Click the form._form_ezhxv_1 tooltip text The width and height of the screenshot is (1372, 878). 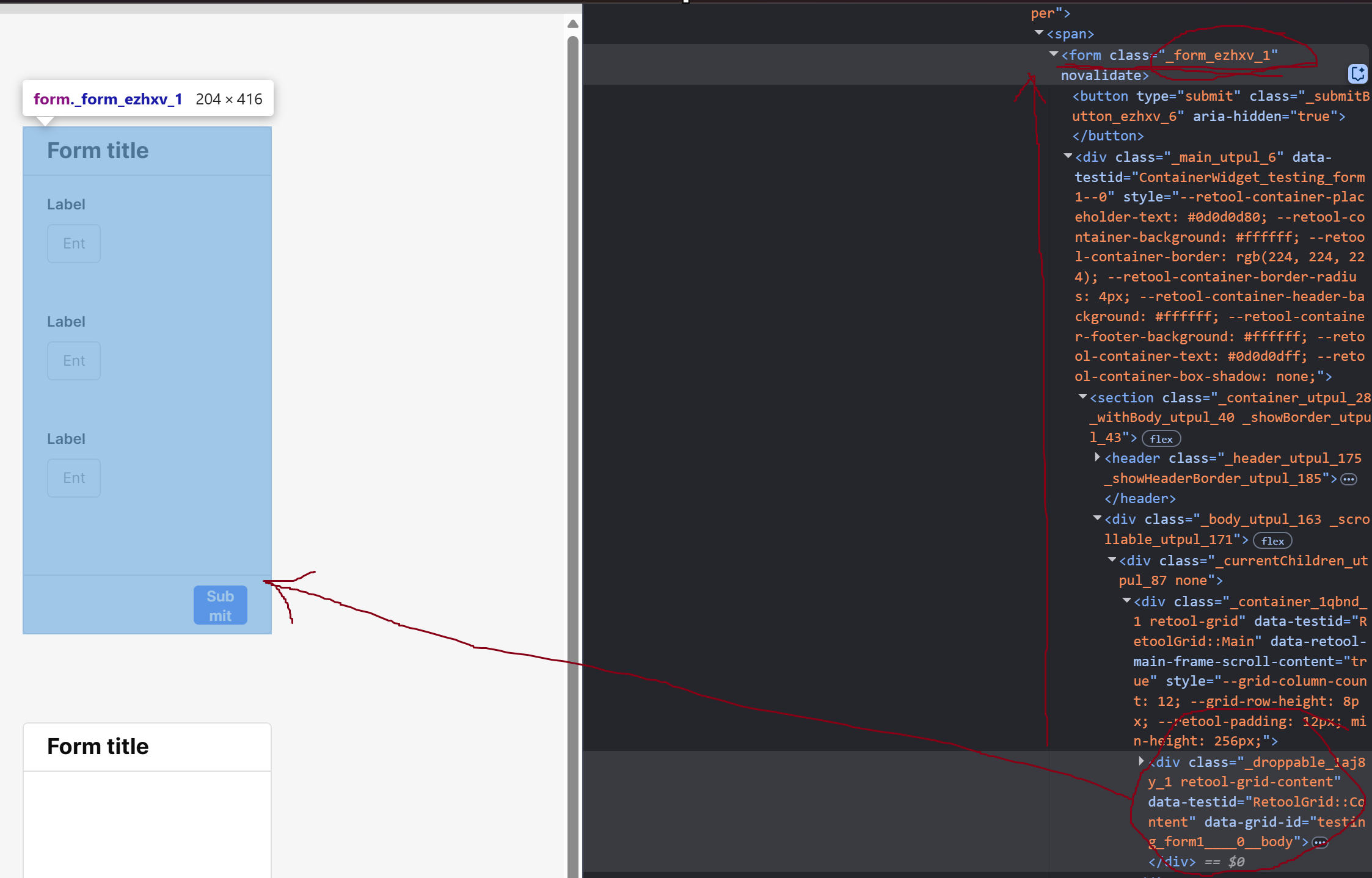click(108, 99)
